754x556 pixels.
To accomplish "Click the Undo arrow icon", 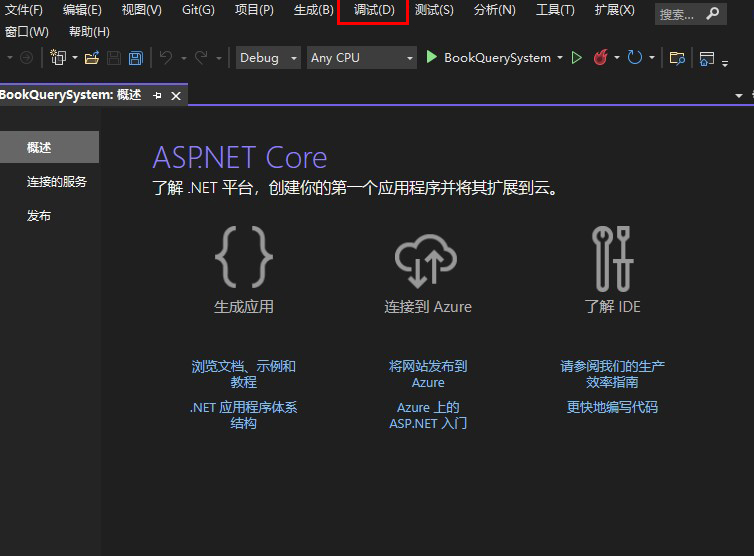I will [166, 58].
